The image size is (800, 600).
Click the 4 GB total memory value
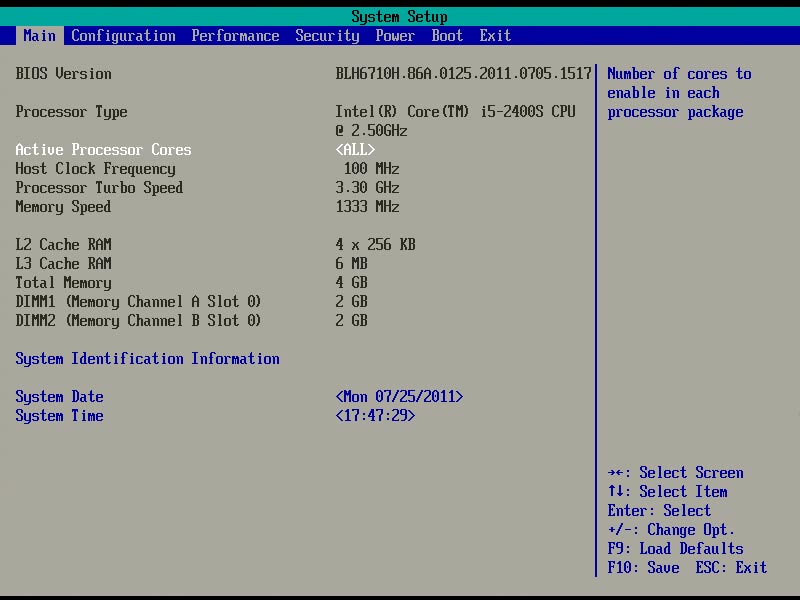pos(351,283)
